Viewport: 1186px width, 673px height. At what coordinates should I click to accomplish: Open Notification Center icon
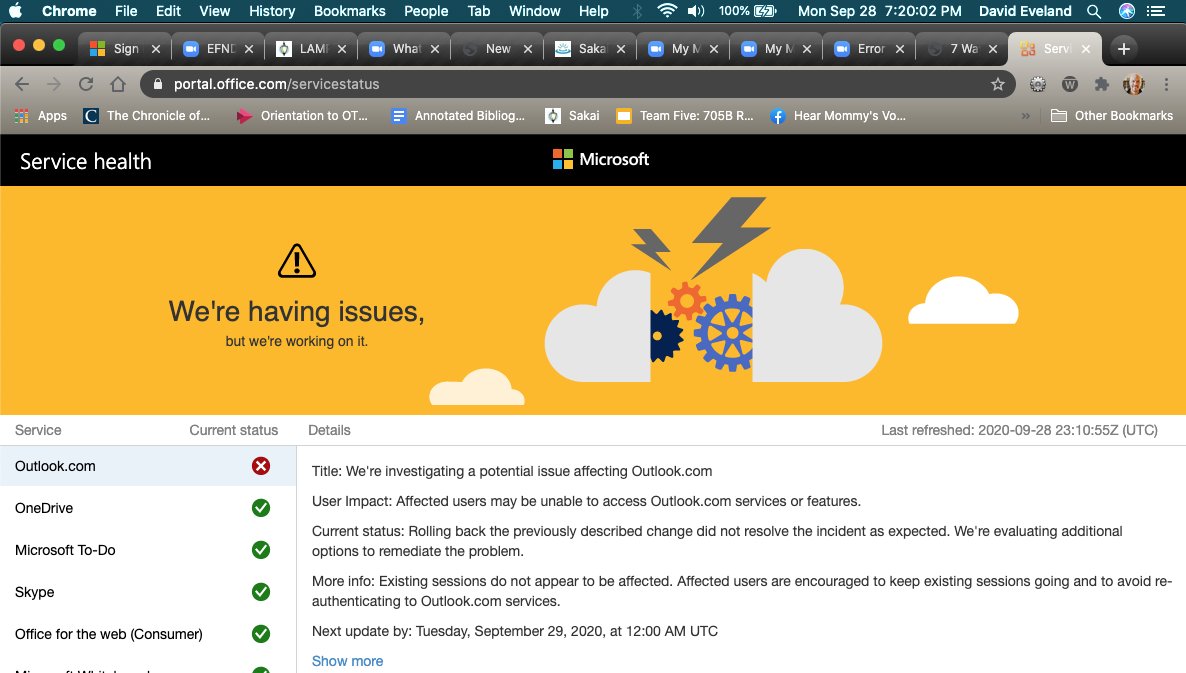[x=1156, y=11]
